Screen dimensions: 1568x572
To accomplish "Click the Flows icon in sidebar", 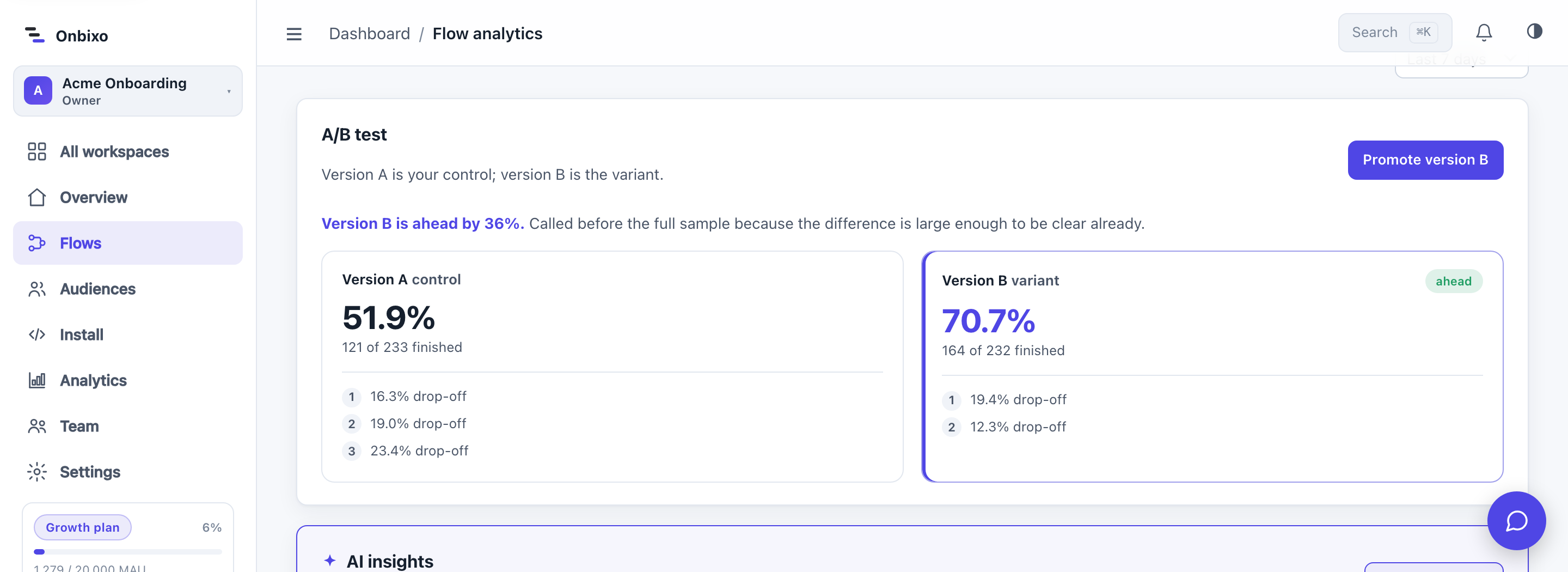I will coord(37,243).
